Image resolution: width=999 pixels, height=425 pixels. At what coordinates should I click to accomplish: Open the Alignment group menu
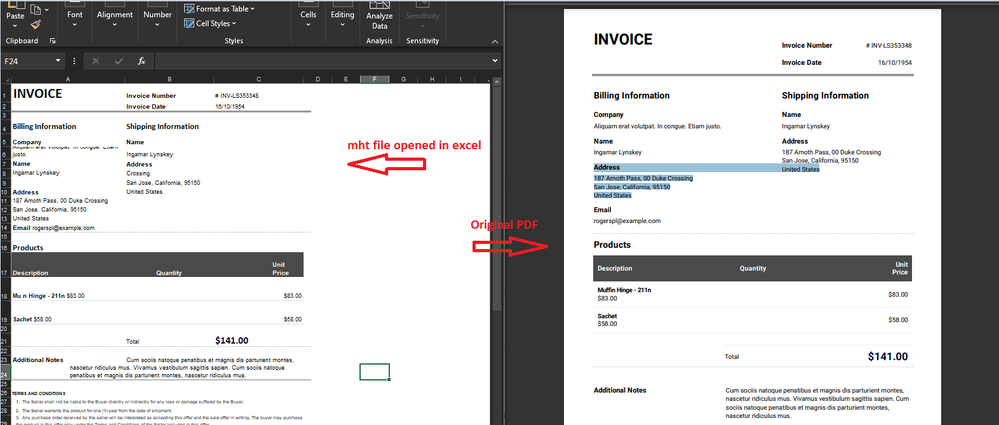115,18
